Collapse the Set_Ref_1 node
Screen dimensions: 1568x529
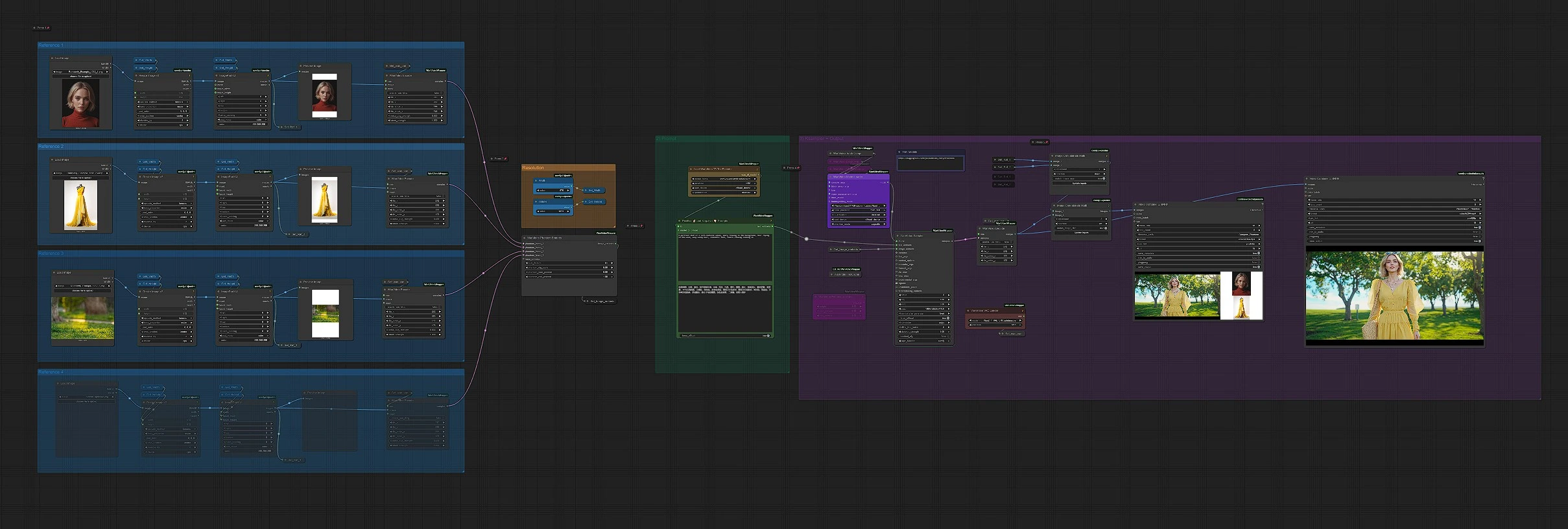pyautogui.click(x=281, y=127)
